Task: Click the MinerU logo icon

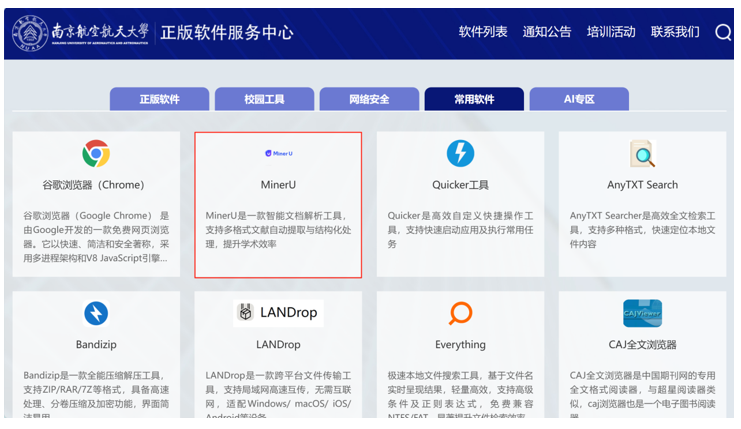Action: pyautogui.click(x=278, y=153)
